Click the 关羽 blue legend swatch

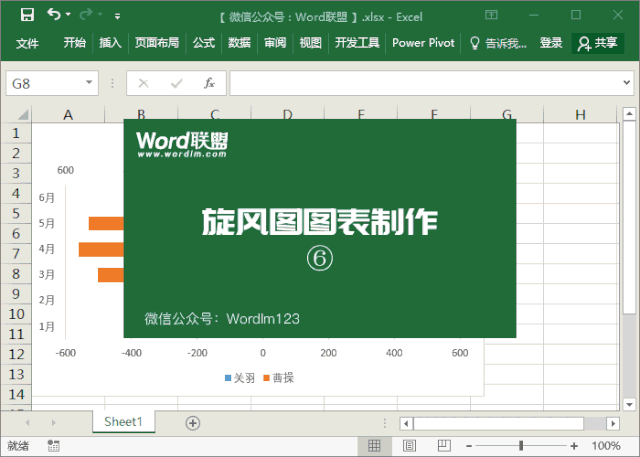click(x=228, y=378)
